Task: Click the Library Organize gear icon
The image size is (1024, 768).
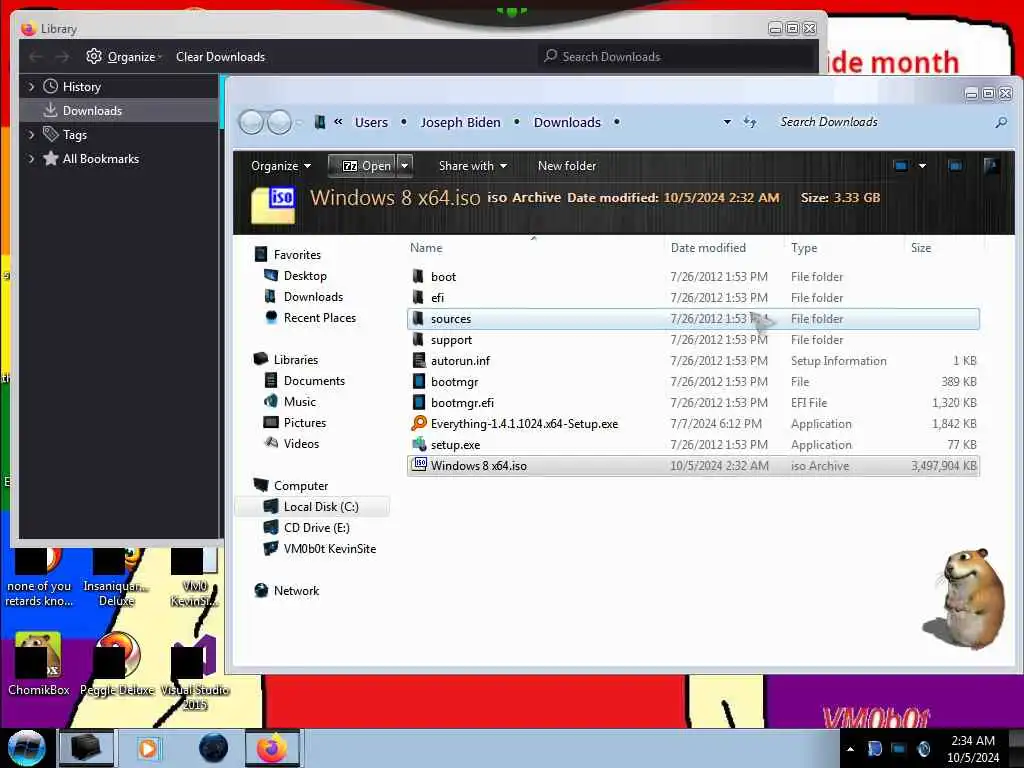Action: coord(93,56)
